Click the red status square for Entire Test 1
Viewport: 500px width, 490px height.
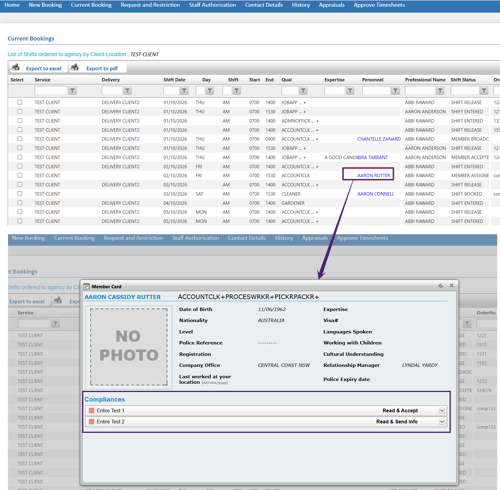pos(91,410)
